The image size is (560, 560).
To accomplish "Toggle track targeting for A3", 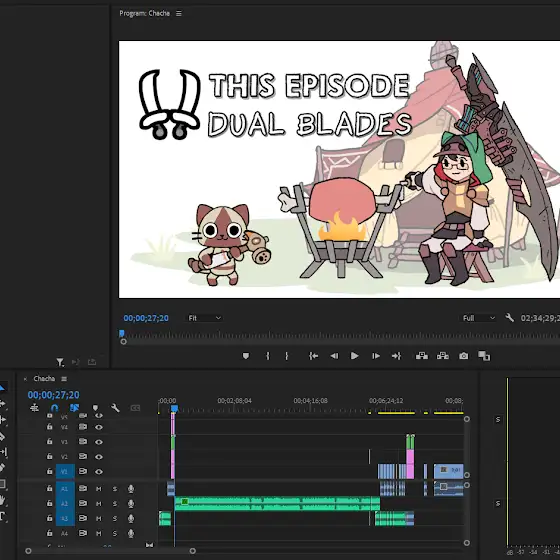I will (x=65, y=518).
